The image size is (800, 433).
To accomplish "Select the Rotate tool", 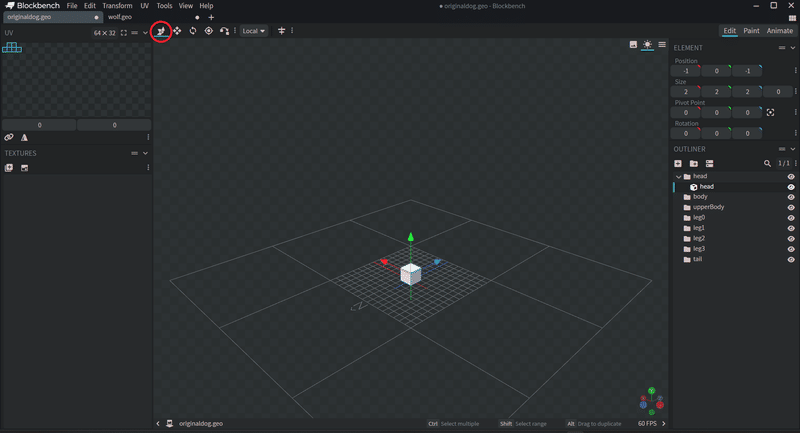I will click(193, 31).
